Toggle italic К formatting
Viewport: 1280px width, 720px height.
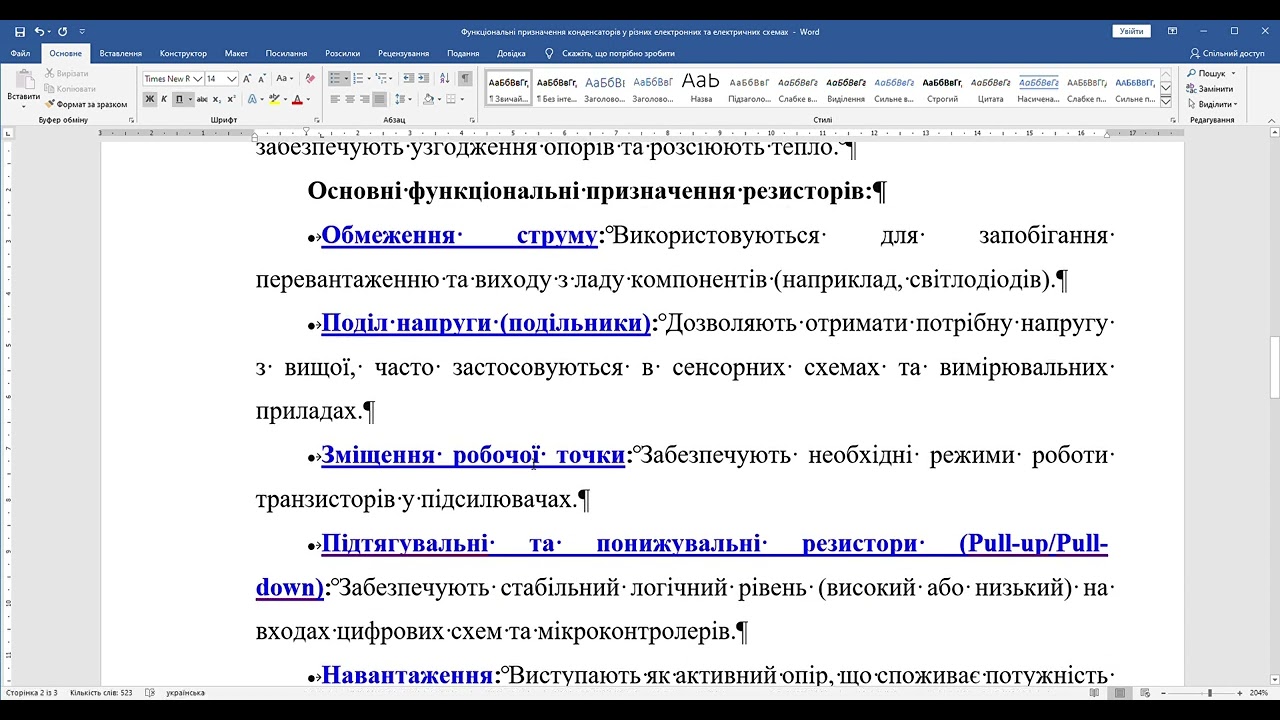164,99
